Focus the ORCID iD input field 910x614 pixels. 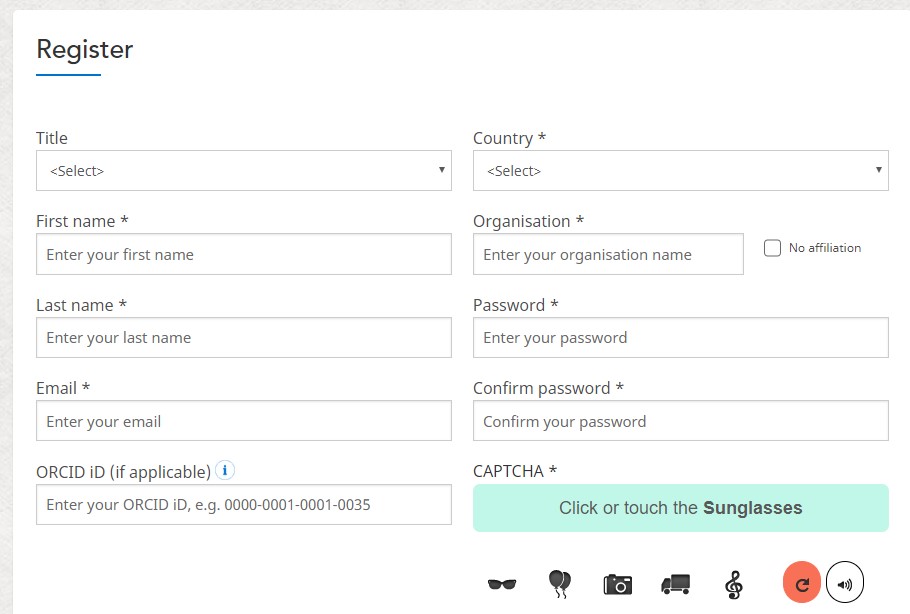pos(244,505)
